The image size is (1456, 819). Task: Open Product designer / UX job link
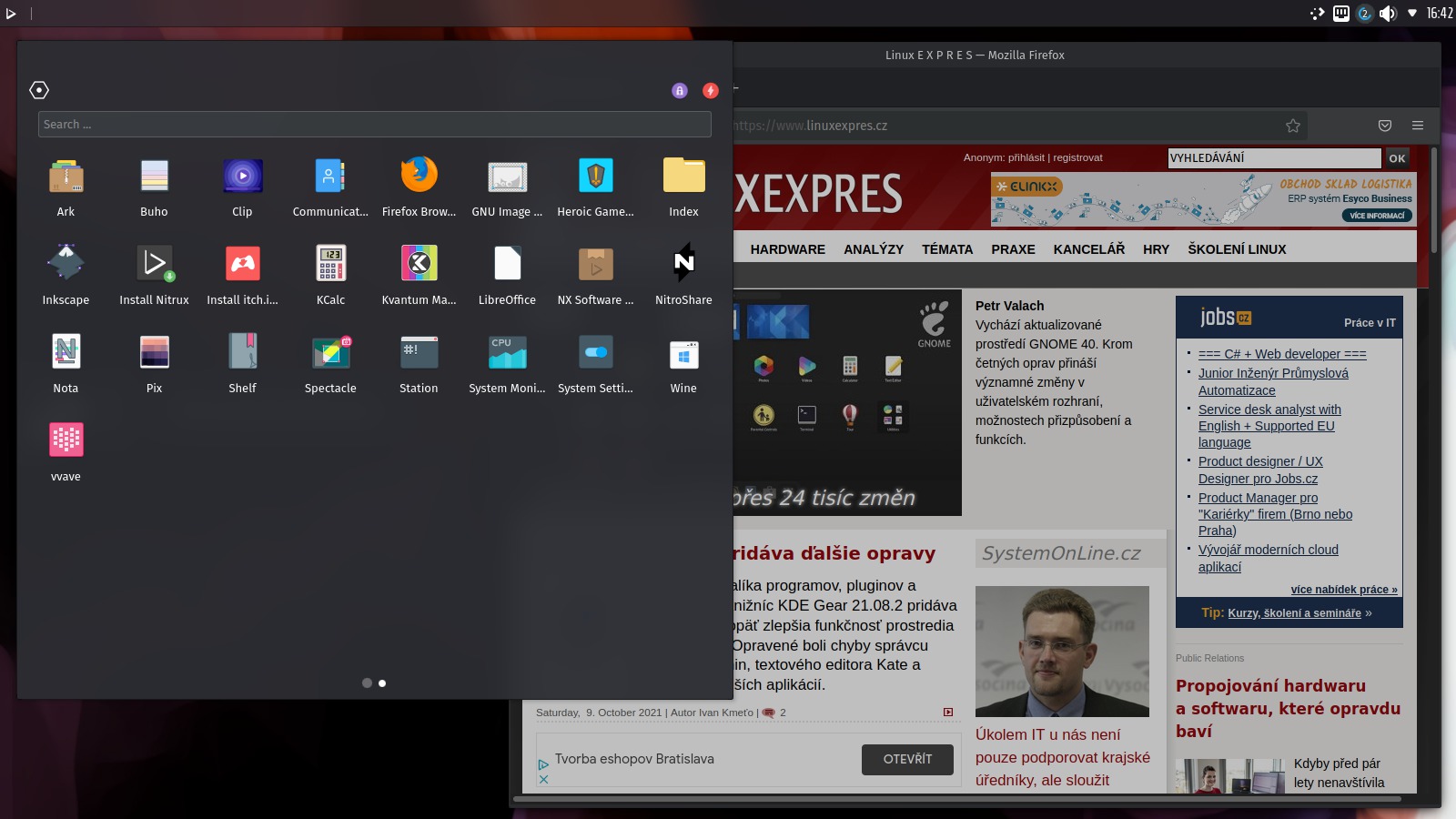pyautogui.click(x=1260, y=470)
